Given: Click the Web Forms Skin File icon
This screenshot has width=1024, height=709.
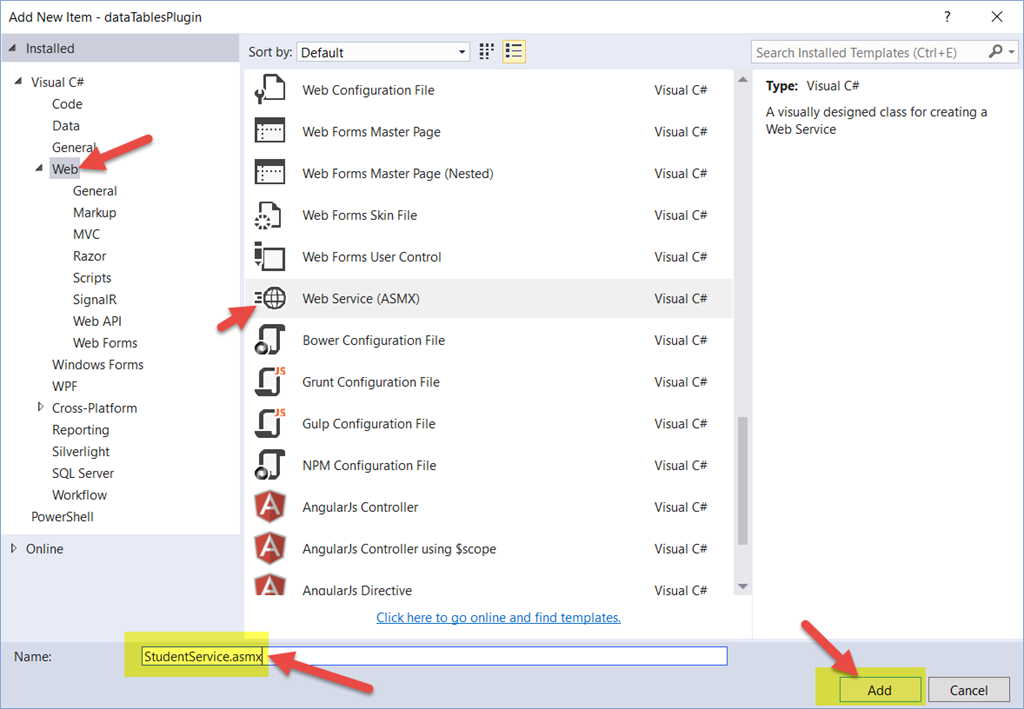Looking at the screenshot, I should tap(268, 215).
